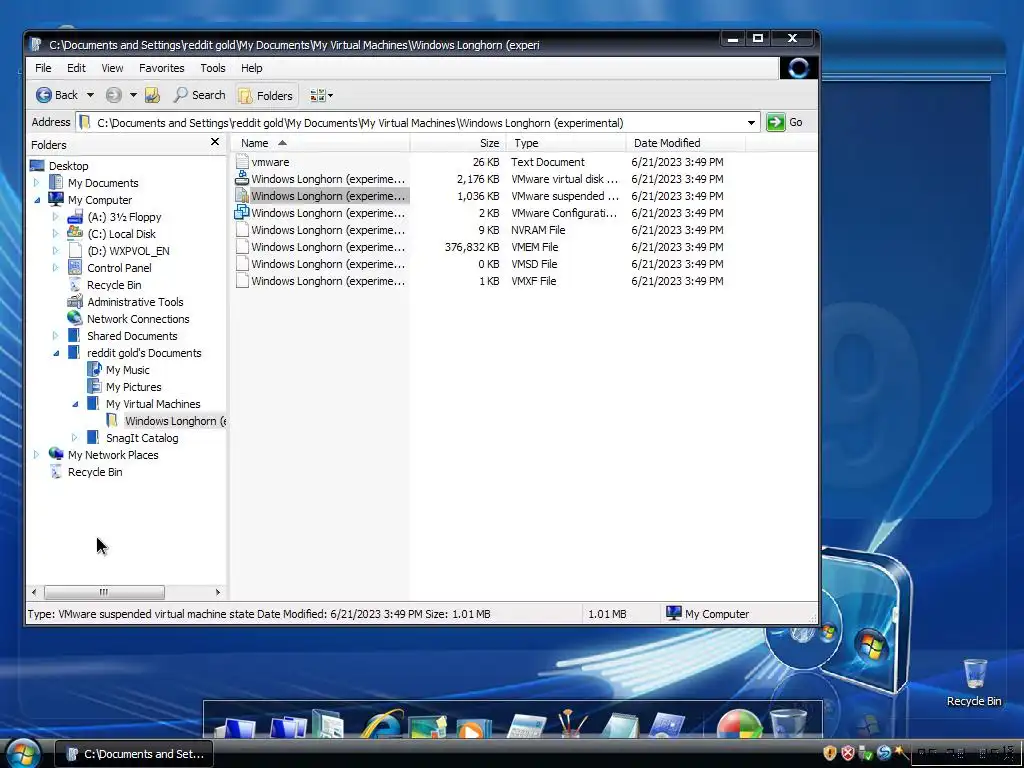Open the Recycle Bin on the desktop
The width and height of the screenshot is (1024, 768).
(x=974, y=682)
